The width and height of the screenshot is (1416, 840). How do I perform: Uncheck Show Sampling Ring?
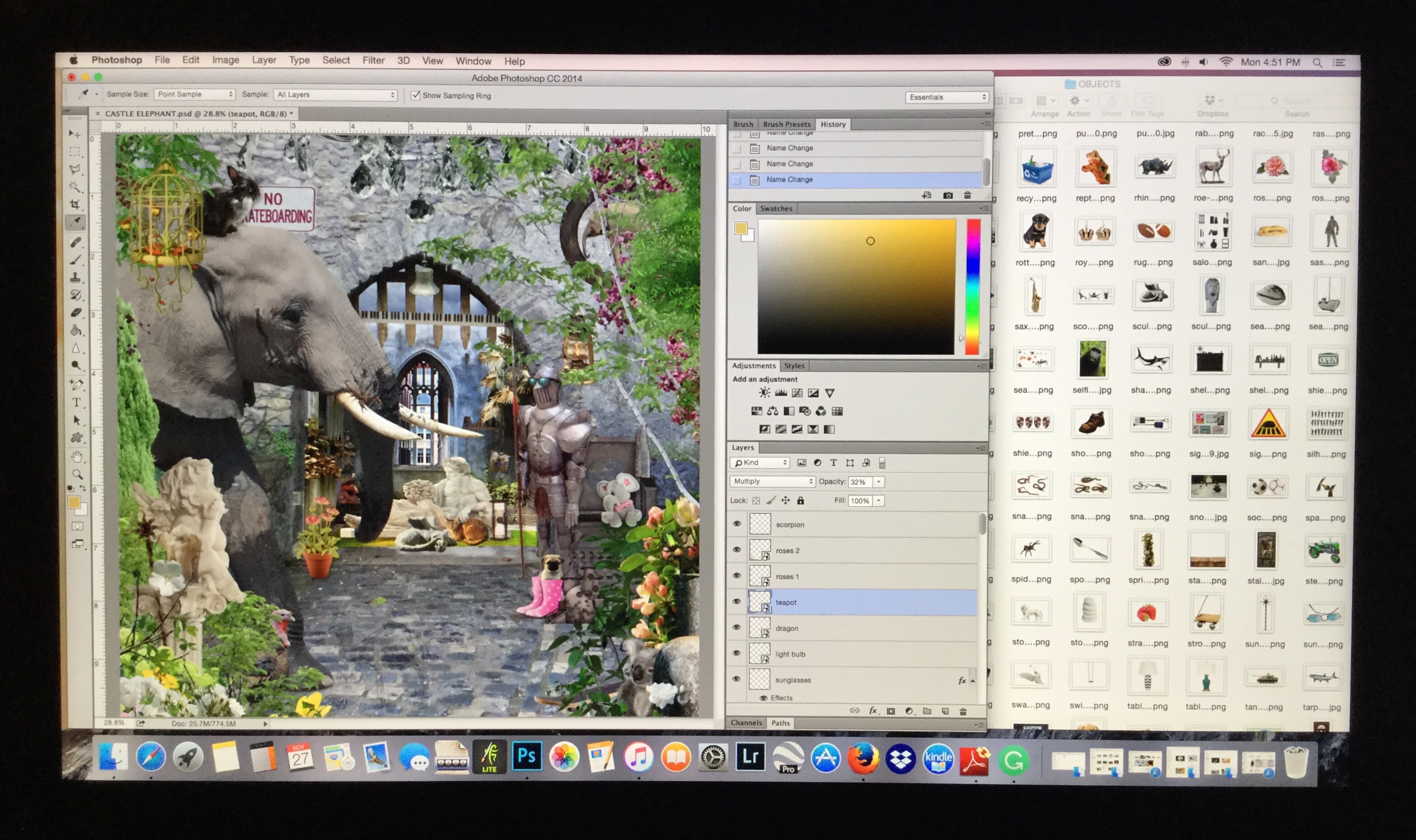(x=416, y=95)
